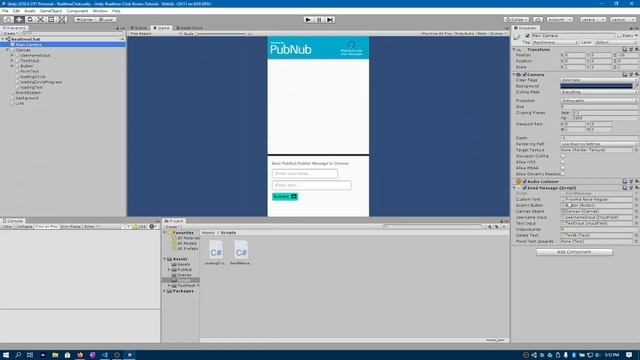The height and width of the screenshot is (360, 640).
Task: Toggle Send Message script enabled checkbox
Action: (524, 188)
